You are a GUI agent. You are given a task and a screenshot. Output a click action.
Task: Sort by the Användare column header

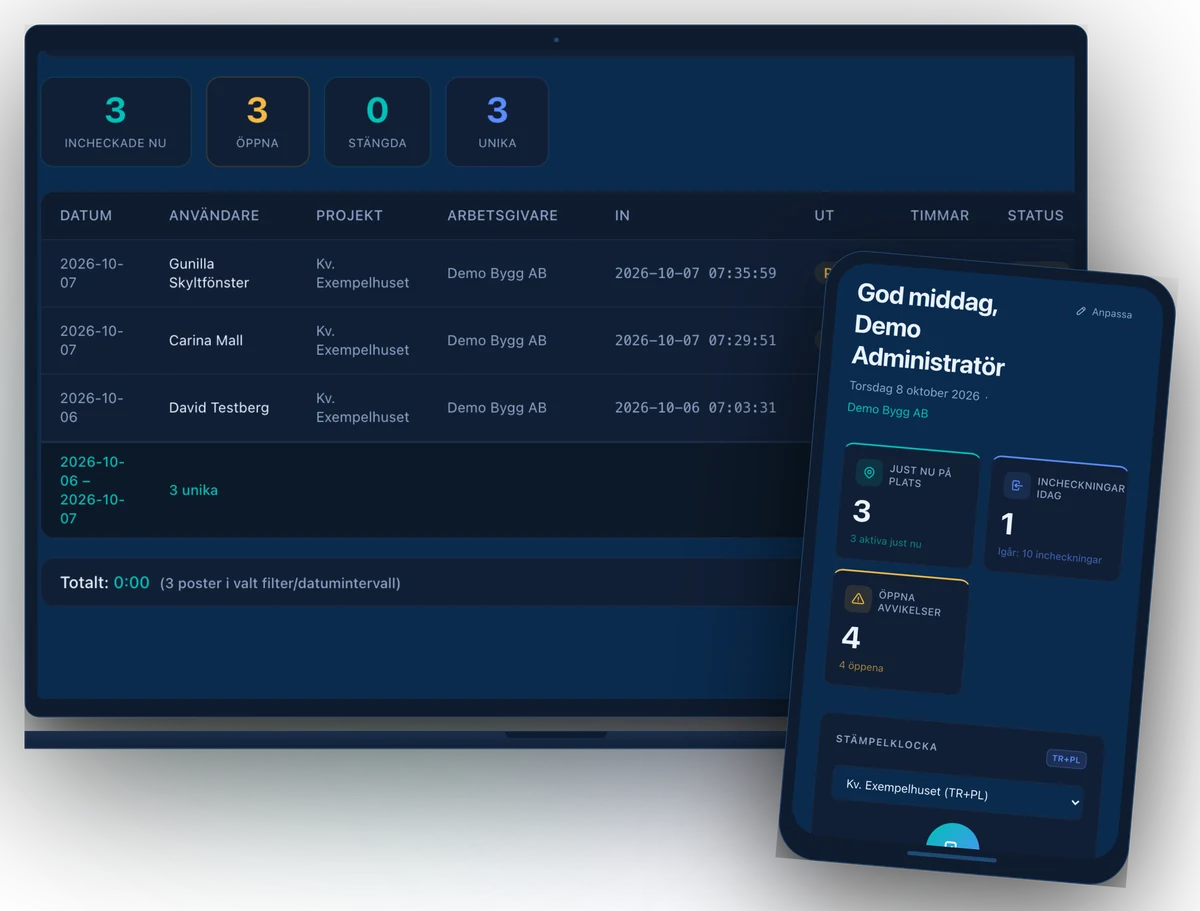click(214, 215)
